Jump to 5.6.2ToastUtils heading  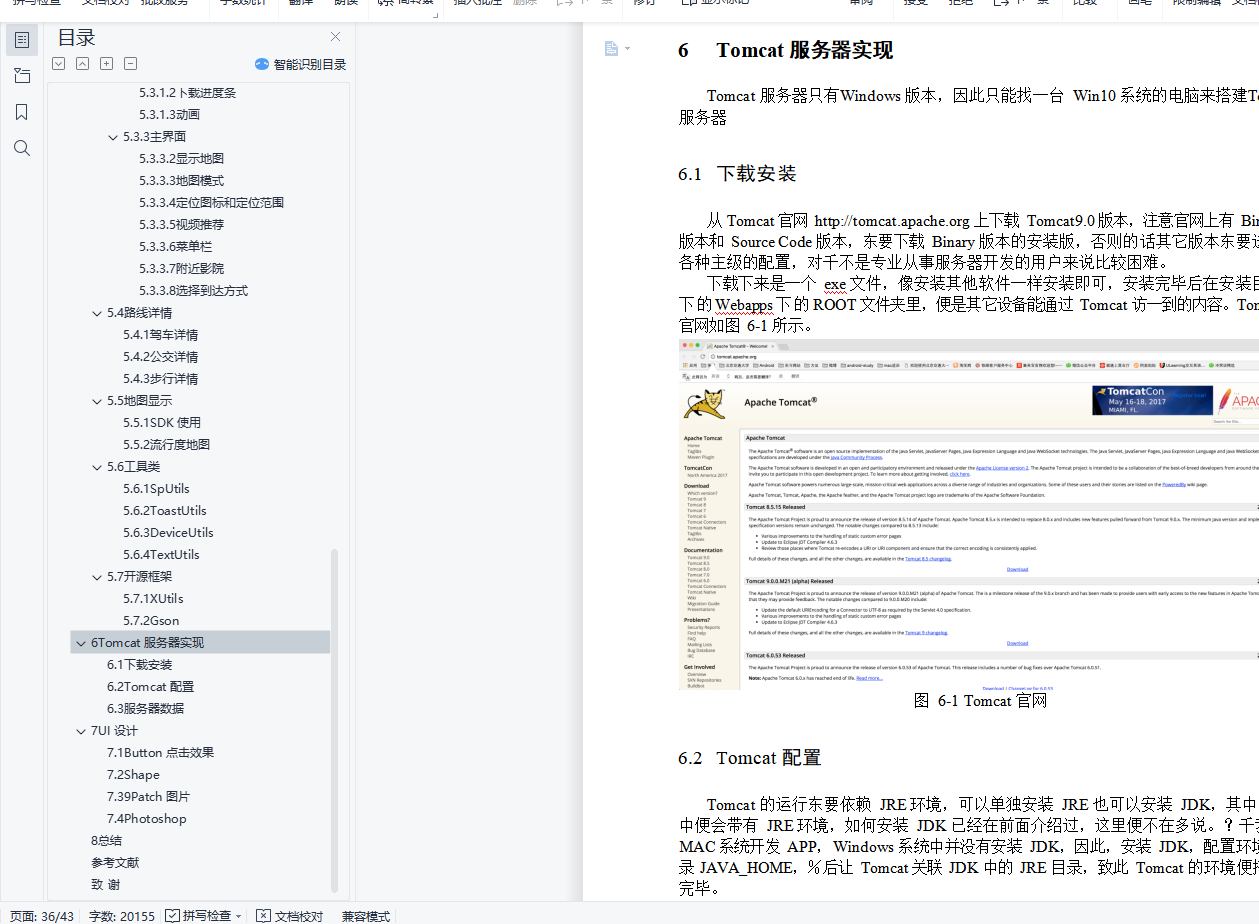coord(165,511)
